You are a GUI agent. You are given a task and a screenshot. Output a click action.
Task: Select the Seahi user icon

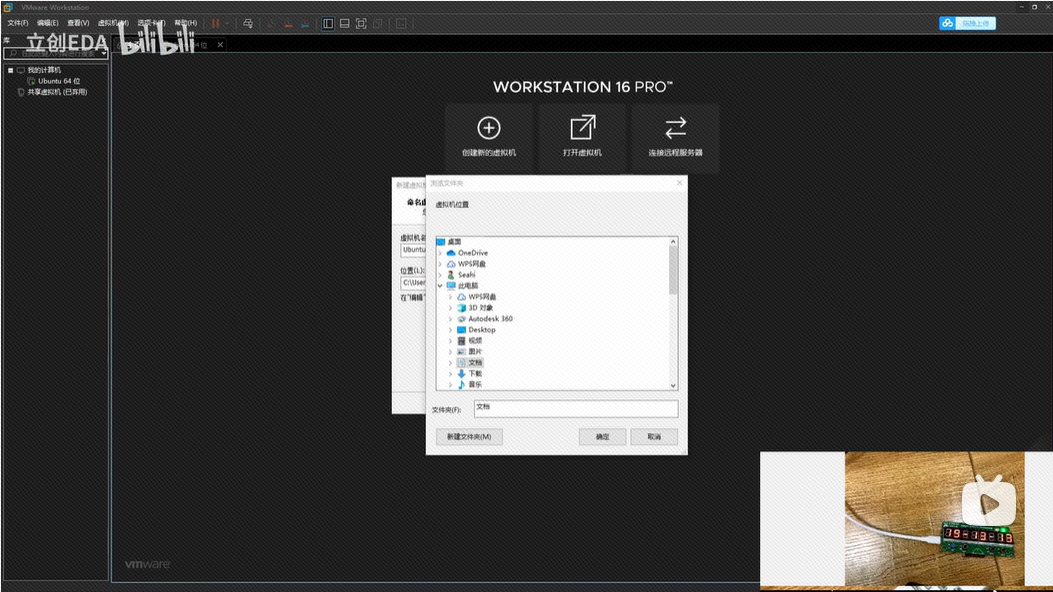[x=451, y=275]
